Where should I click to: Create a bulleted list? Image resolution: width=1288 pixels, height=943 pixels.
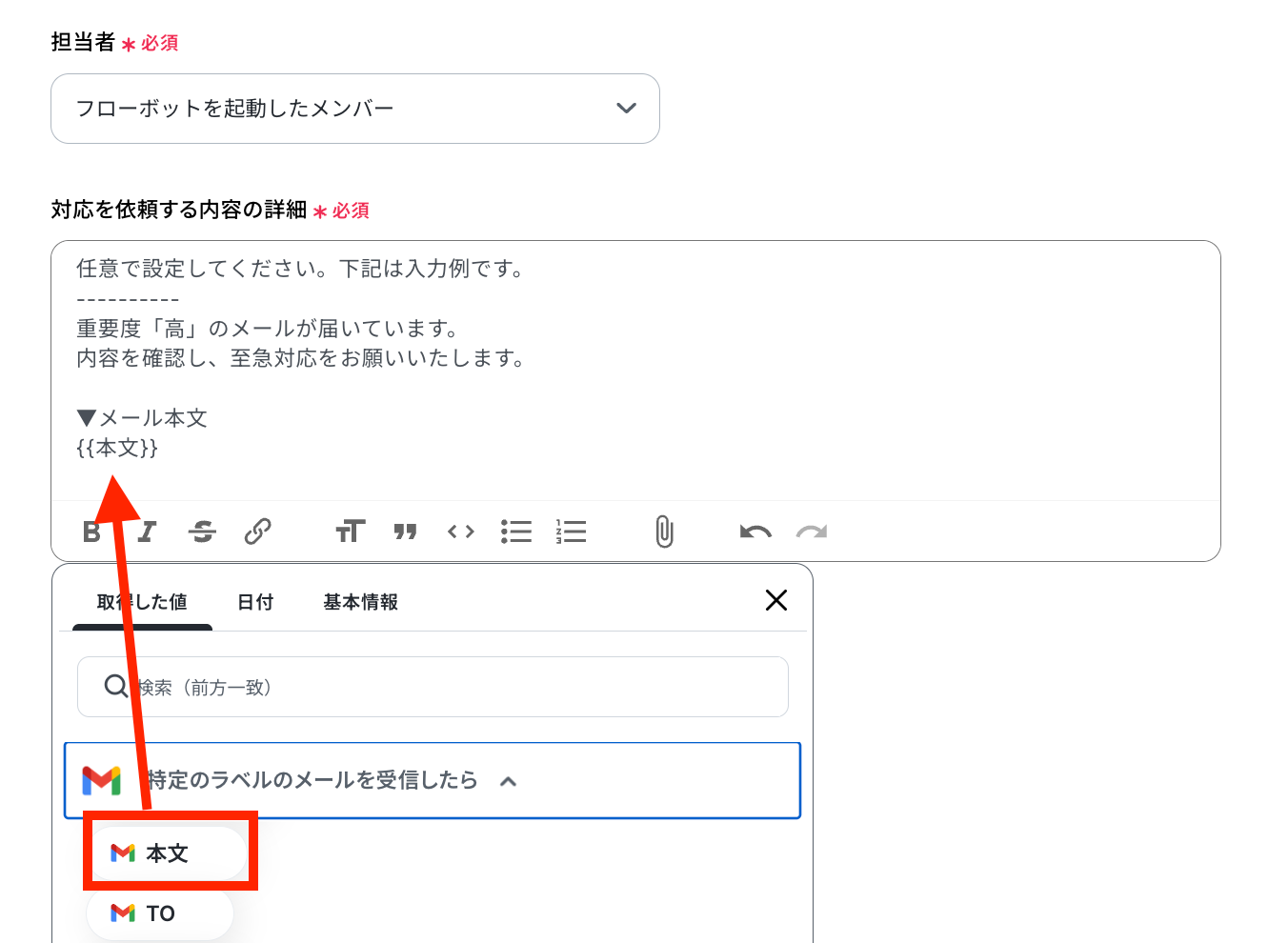click(516, 532)
